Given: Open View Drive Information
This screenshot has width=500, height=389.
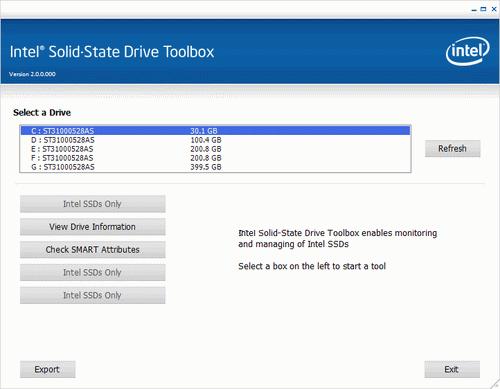Looking at the screenshot, I should (92, 227).
